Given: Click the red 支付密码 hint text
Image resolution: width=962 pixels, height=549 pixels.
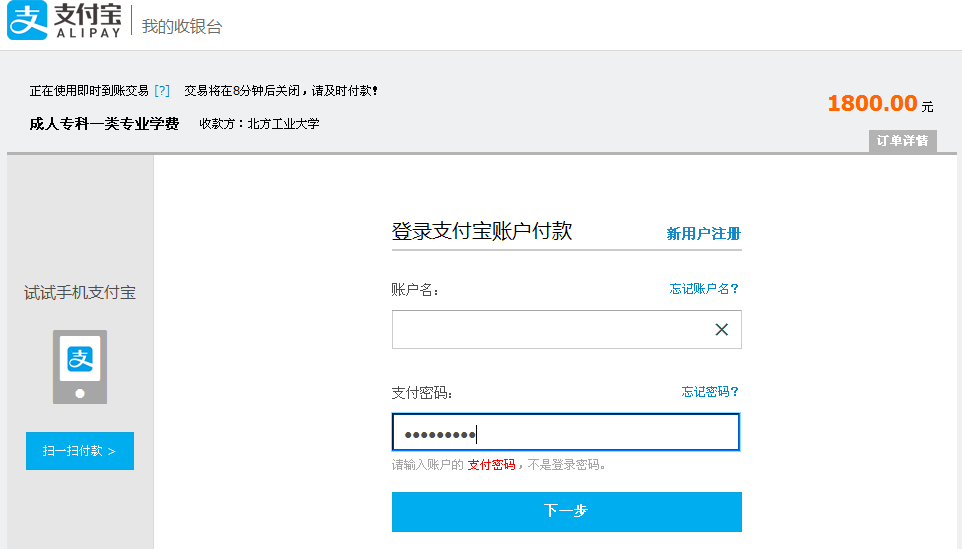Looking at the screenshot, I should pyautogui.click(x=491, y=465).
